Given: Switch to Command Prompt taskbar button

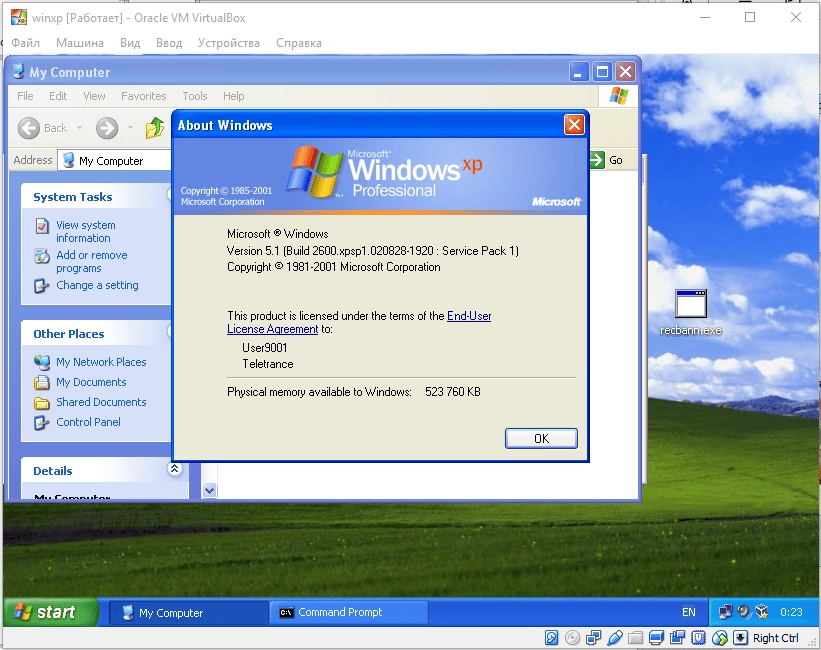Looking at the screenshot, I should click(348, 612).
